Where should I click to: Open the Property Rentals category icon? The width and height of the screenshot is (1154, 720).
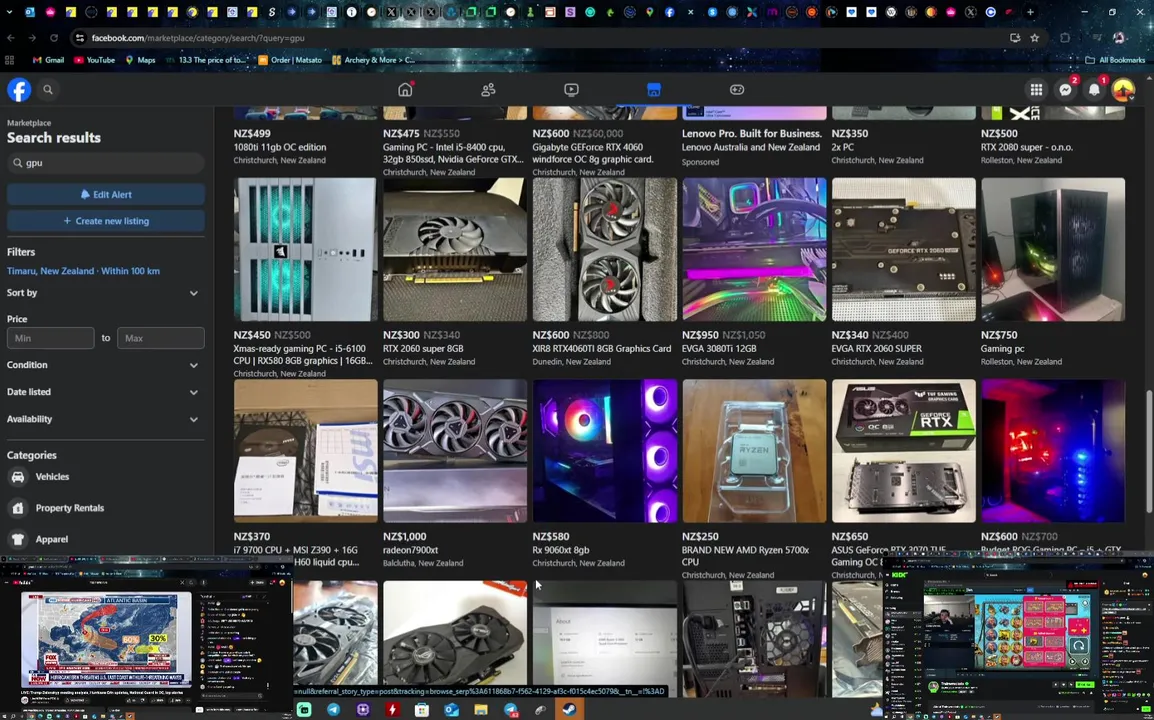point(18,508)
